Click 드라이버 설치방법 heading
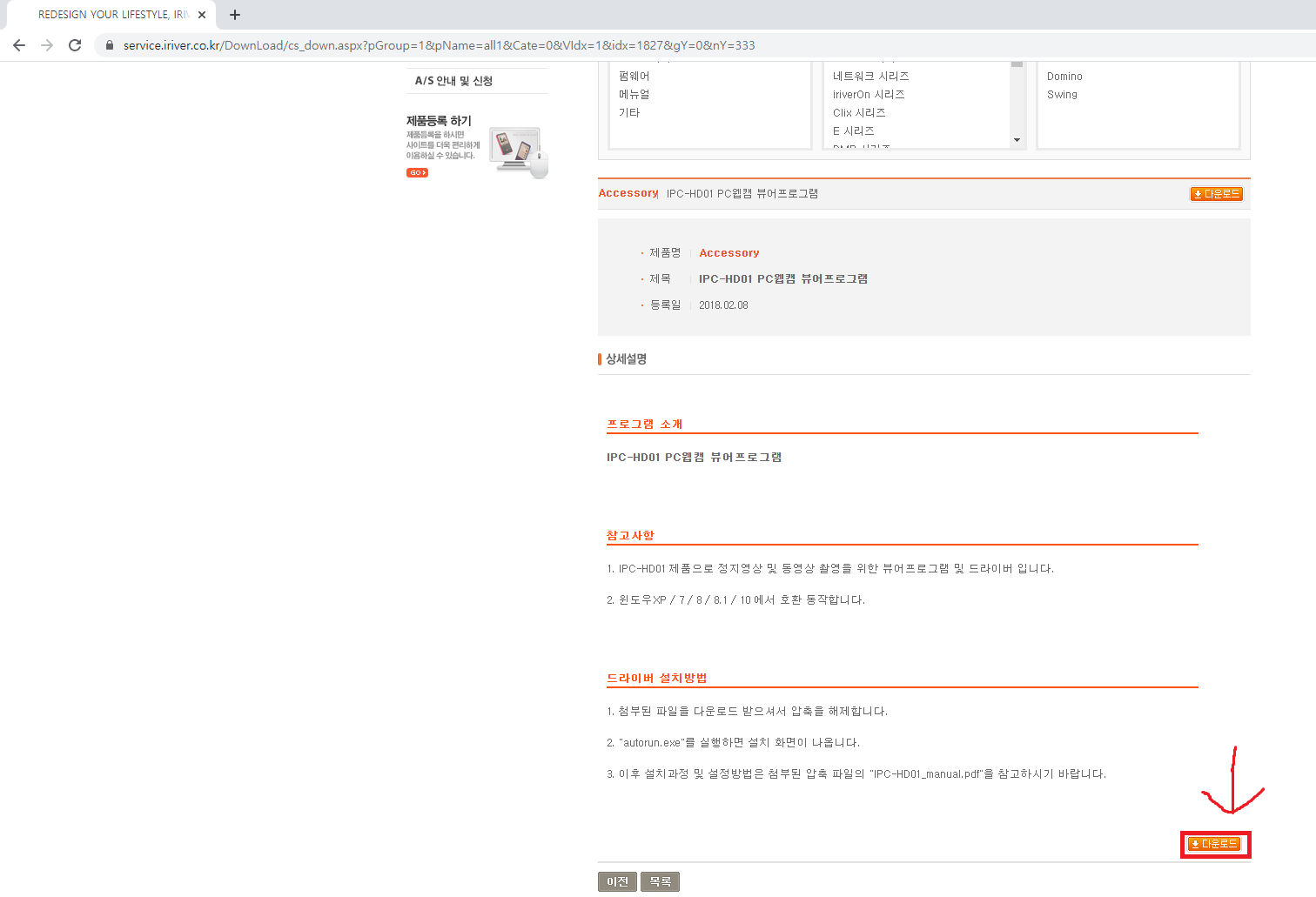Image resolution: width=1316 pixels, height=897 pixels. [x=657, y=679]
